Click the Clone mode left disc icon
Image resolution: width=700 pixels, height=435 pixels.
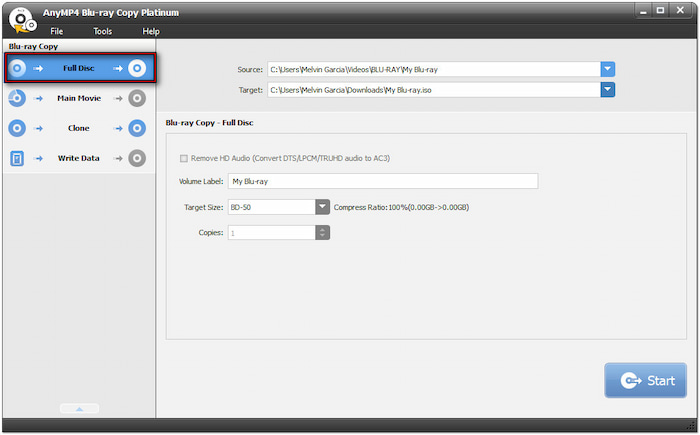click(x=17, y=128)
